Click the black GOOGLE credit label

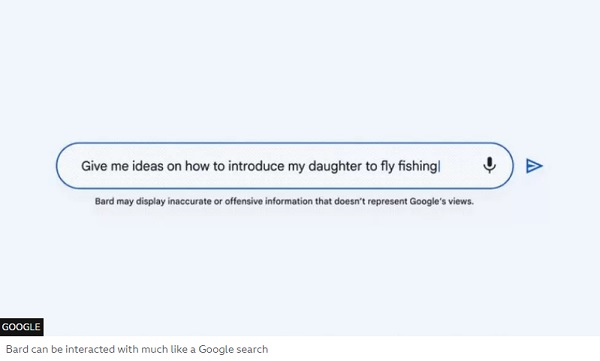click(21, 327)
